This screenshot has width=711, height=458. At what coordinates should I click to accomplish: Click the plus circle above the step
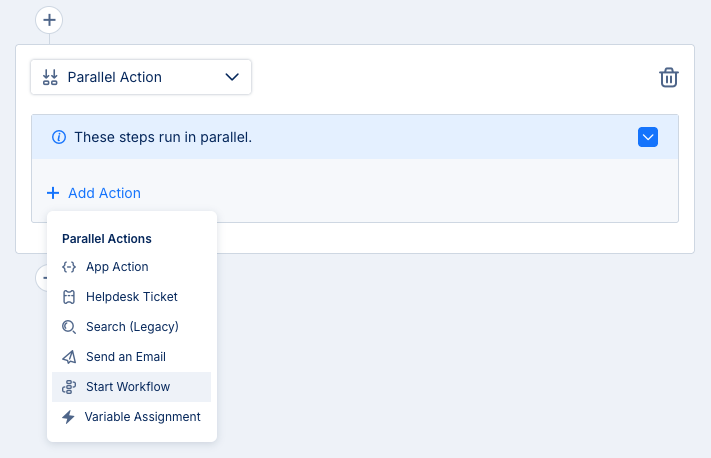pos(49,19)
